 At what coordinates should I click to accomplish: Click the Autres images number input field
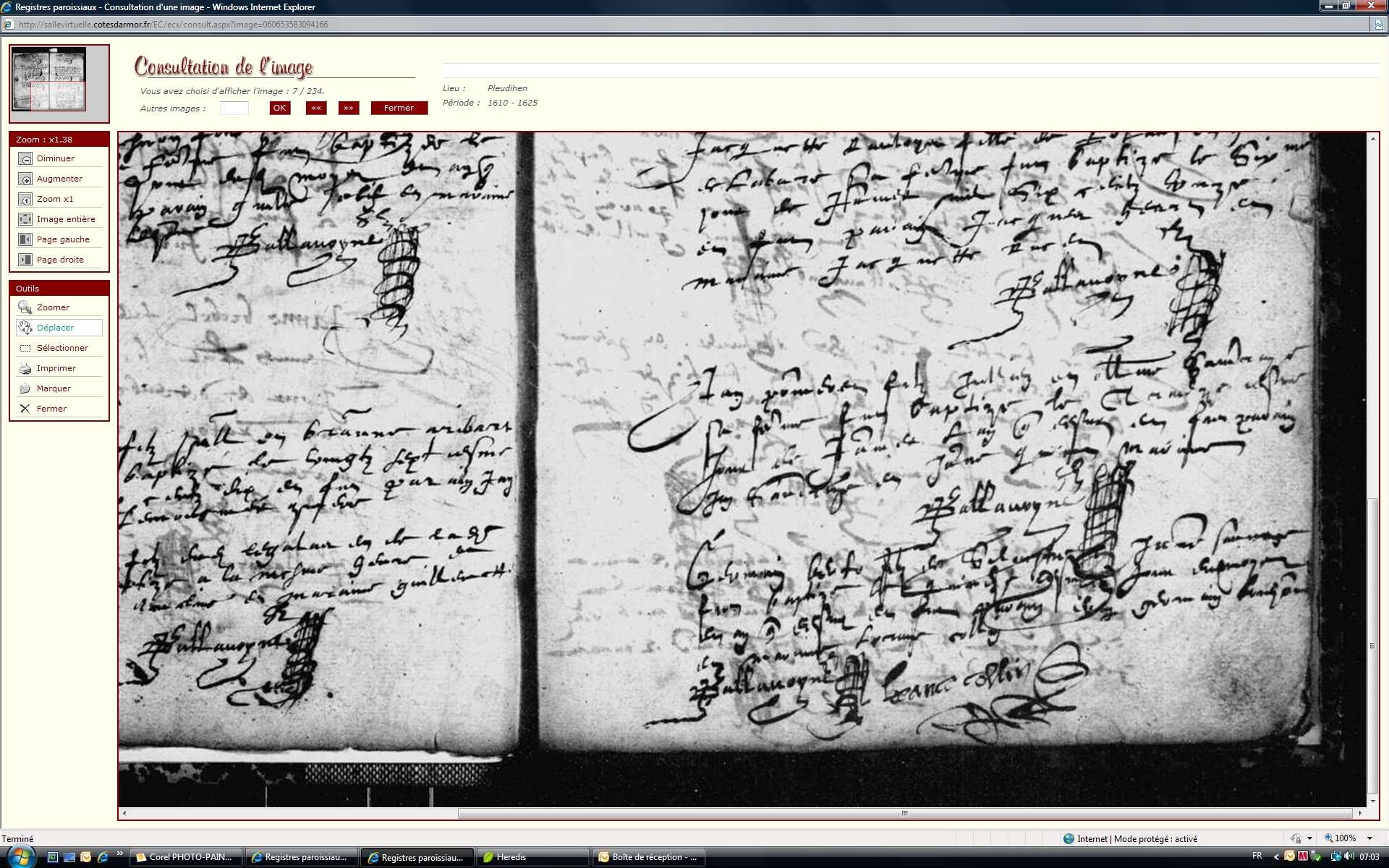pos(234,109)
